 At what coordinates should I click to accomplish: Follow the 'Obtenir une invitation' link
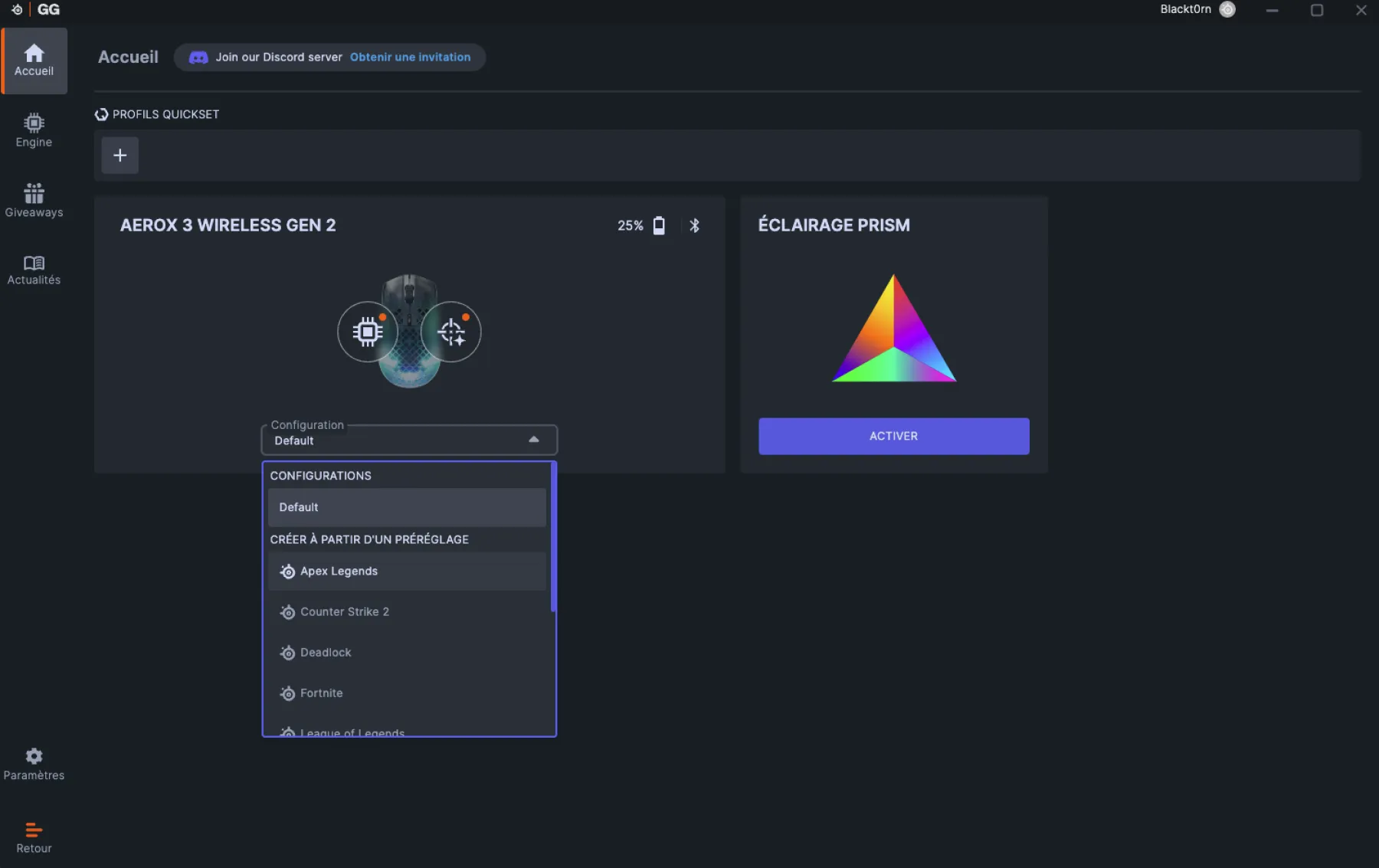tap(411, 57)
